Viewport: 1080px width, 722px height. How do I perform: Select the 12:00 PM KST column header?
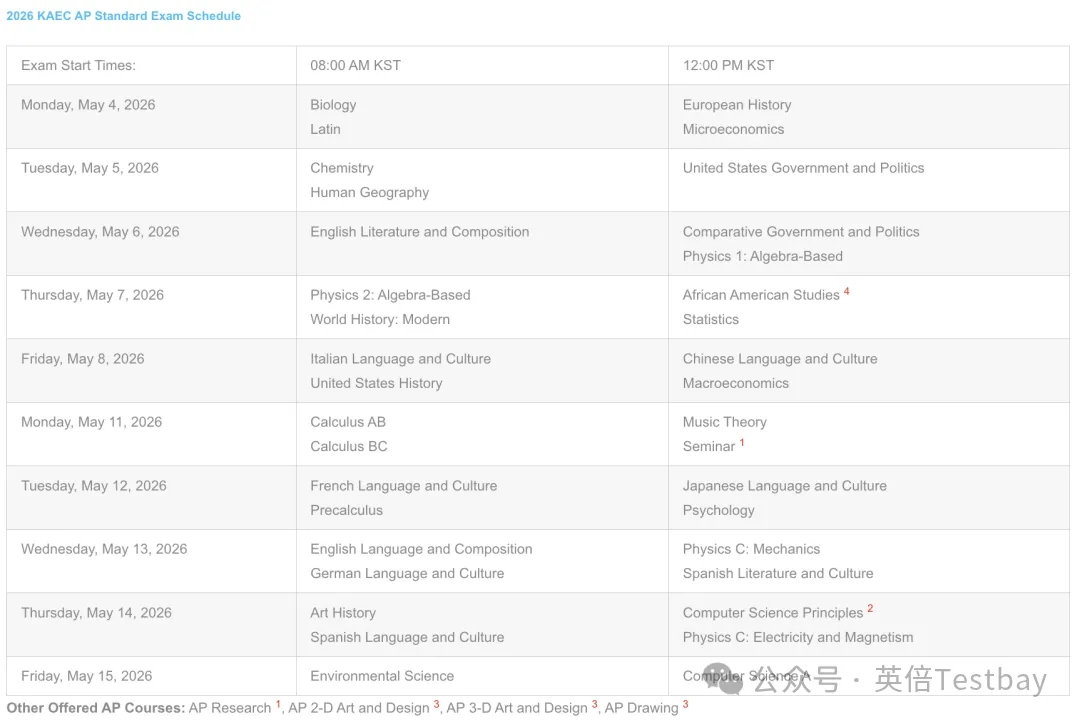click(x=728, y=65)
